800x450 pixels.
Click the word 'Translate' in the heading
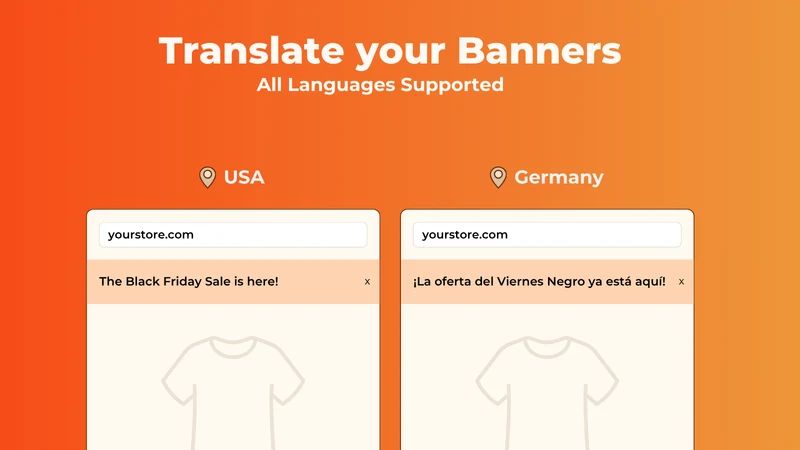(x=252, y=51)
